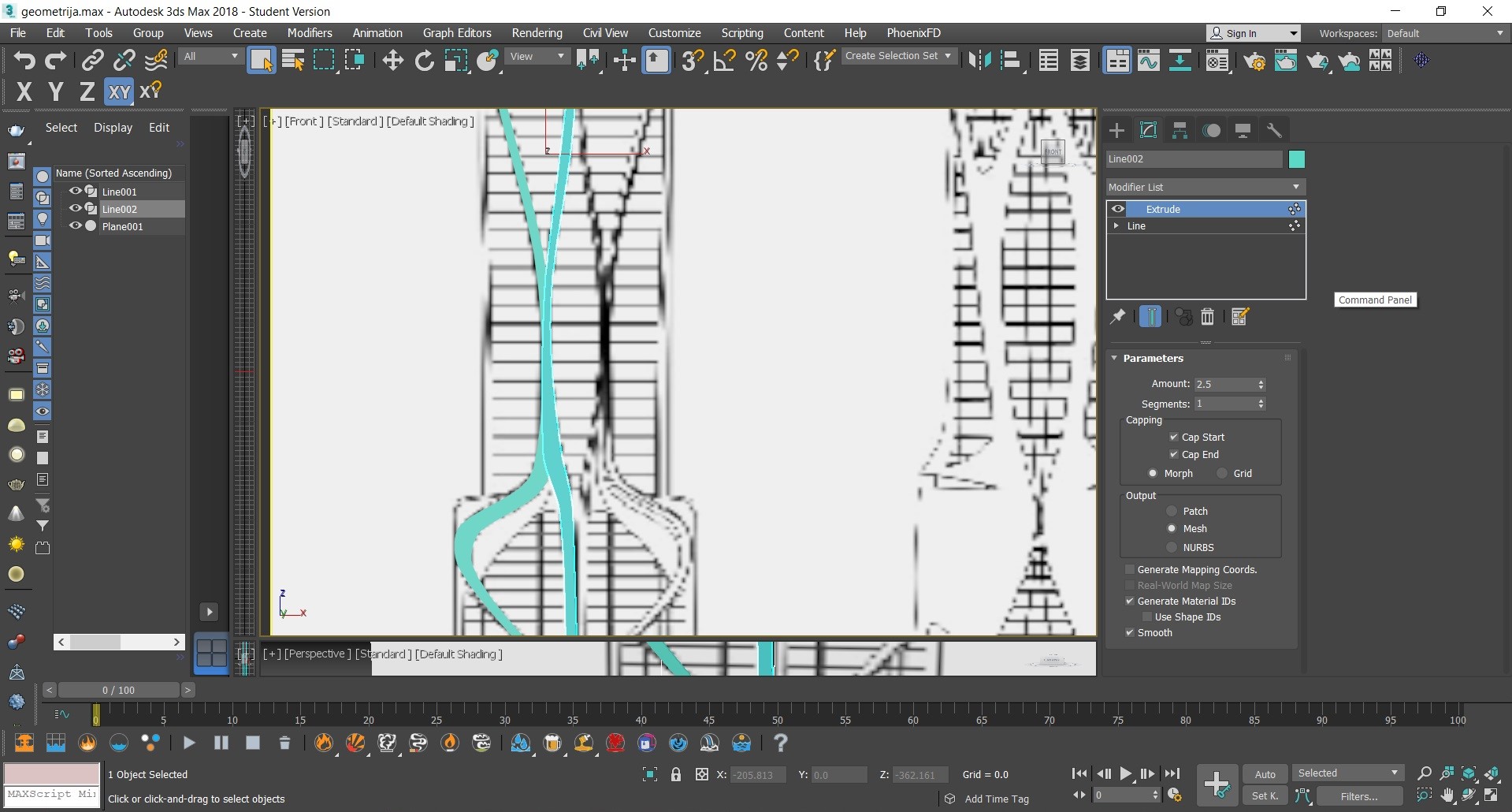
Task: Open the Rendering menu
Action: pos(537,33)
